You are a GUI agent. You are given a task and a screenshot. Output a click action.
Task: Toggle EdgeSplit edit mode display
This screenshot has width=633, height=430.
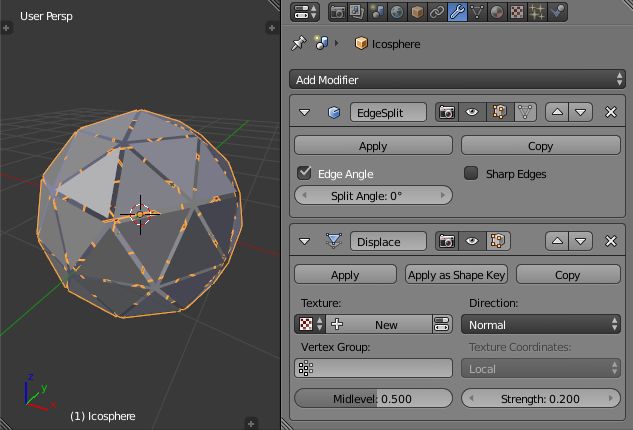[499, 112]
